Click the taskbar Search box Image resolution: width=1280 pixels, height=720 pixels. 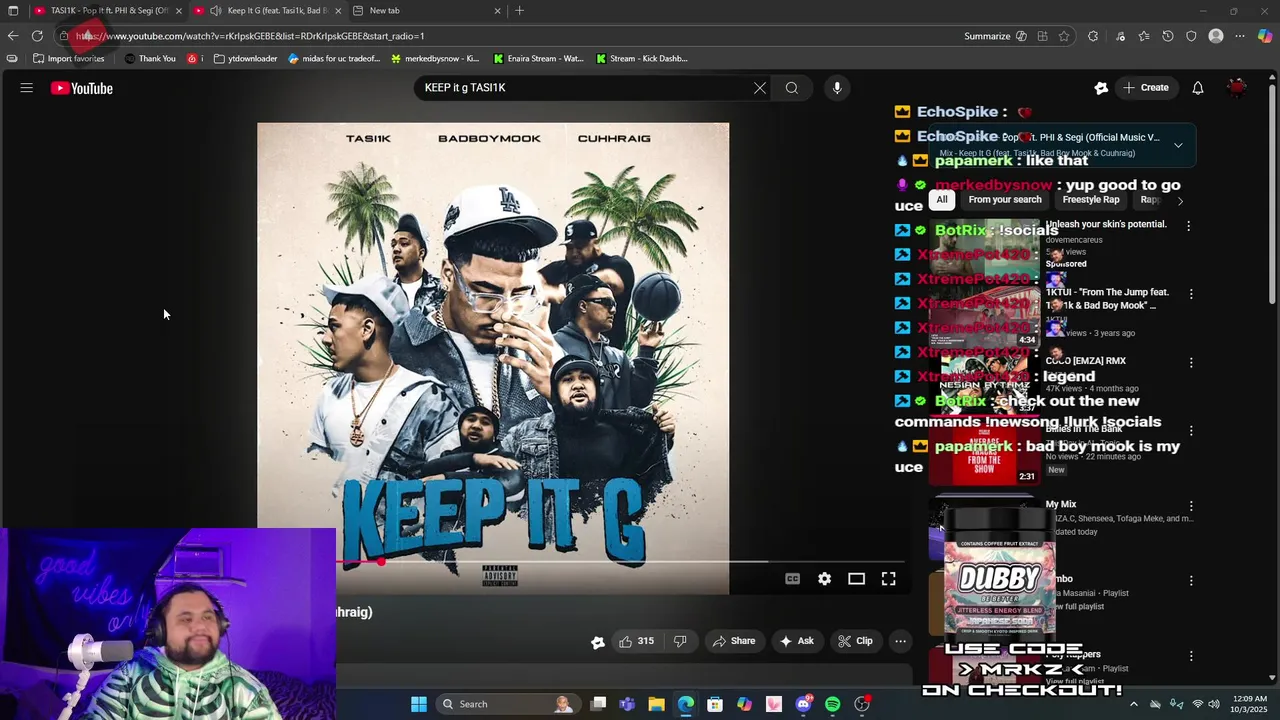click(507, 704)
